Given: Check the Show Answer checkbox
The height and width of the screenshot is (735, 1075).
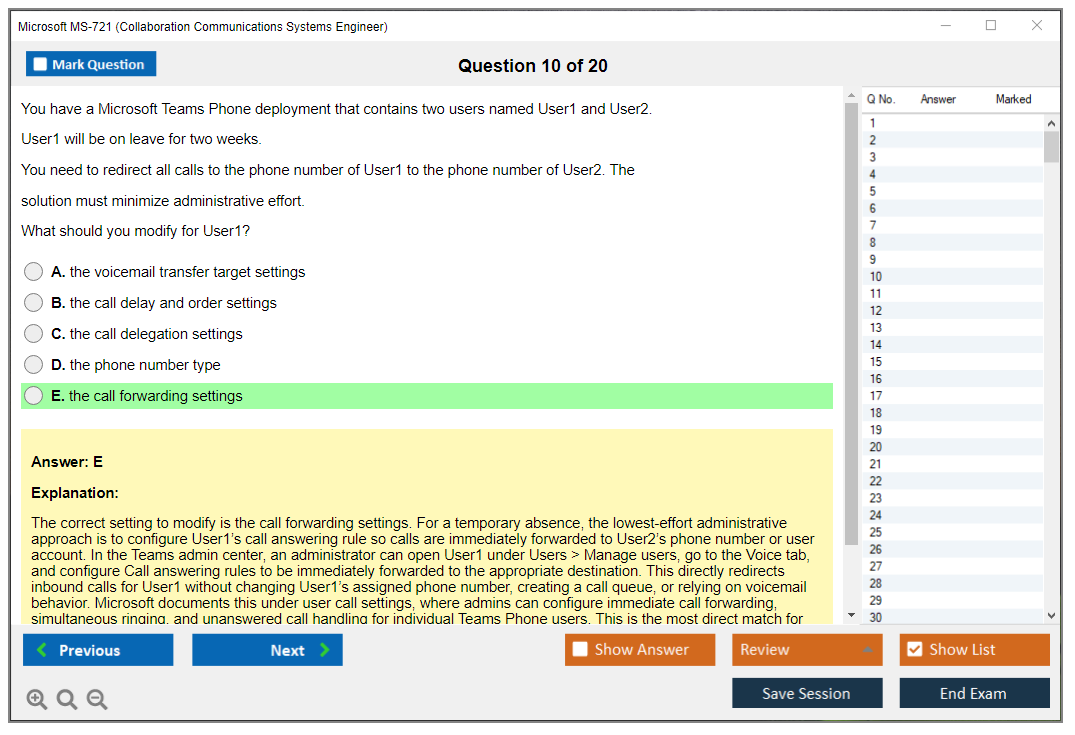Looking at the screenshot, I should point(580,649).
